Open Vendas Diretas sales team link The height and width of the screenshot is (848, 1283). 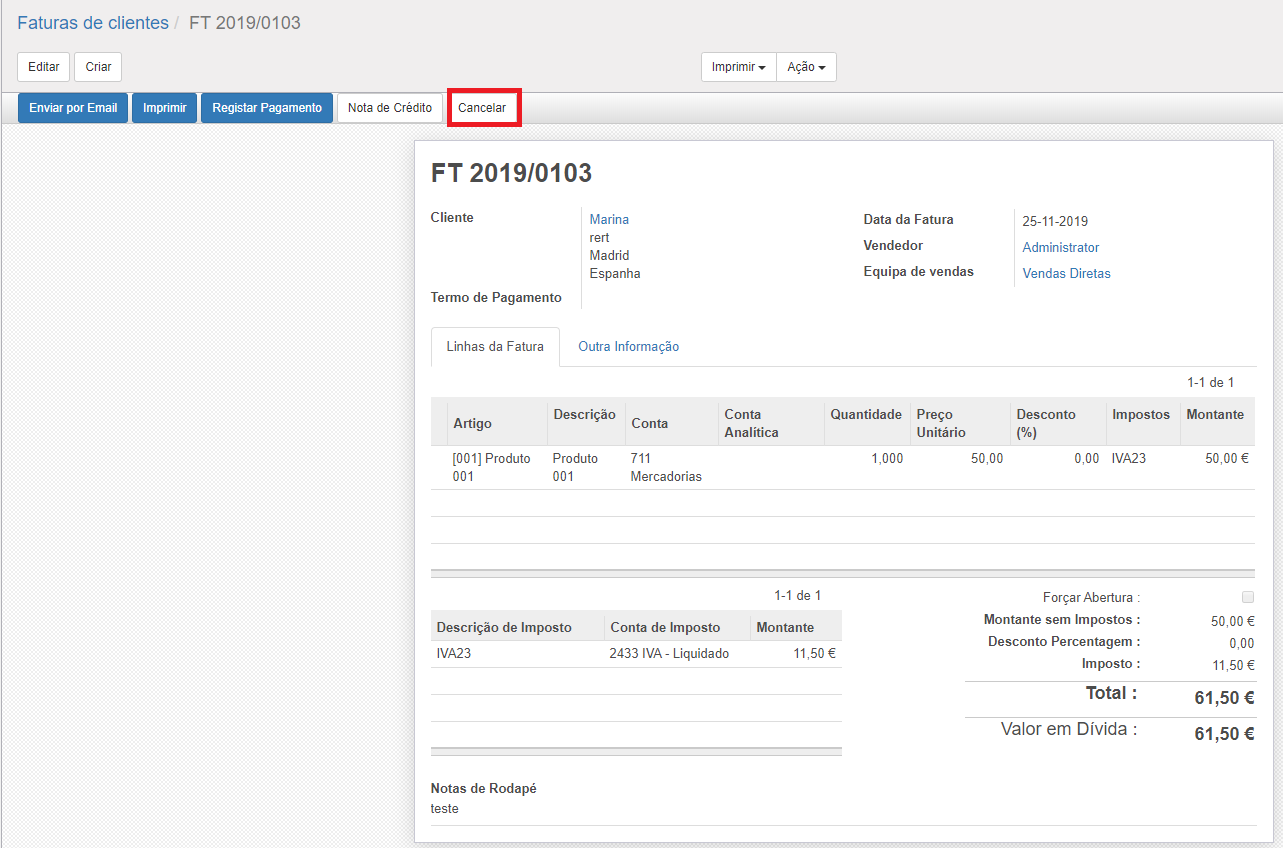(1066, 273)
